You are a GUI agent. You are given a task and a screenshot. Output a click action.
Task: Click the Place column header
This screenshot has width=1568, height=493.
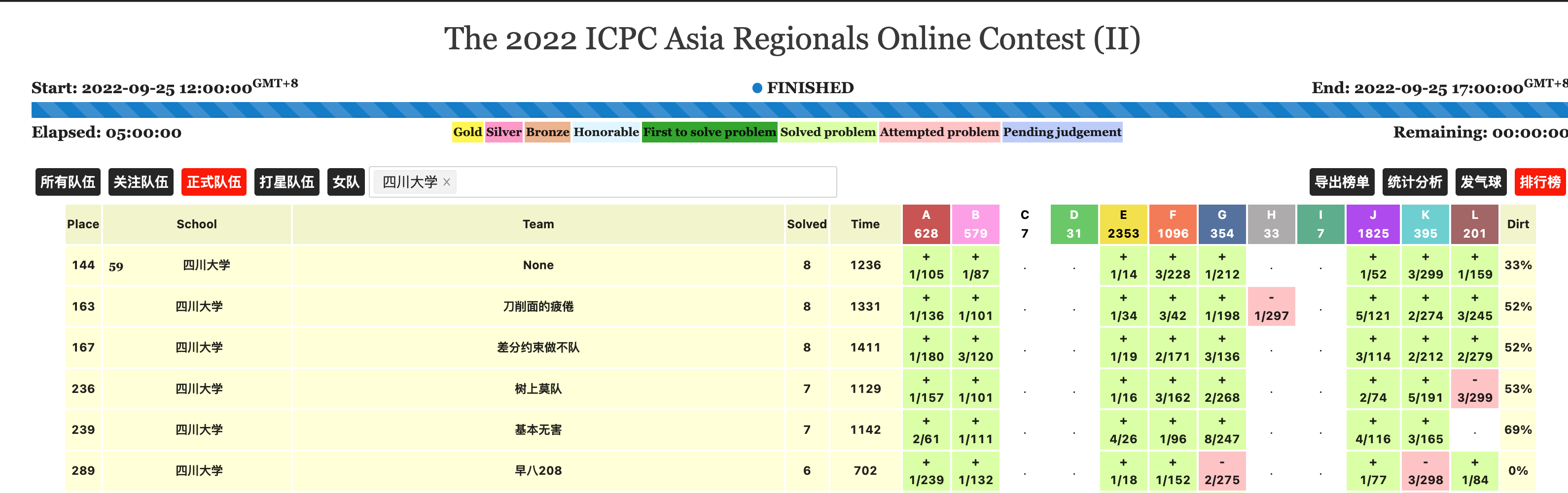83,224
